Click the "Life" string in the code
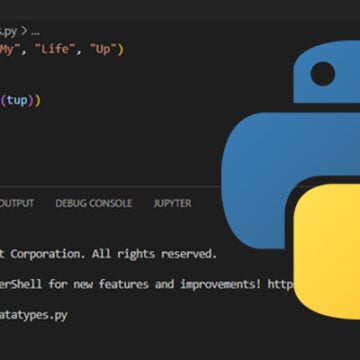Screen dimensions: 360x360 click(x=55, y=49)
